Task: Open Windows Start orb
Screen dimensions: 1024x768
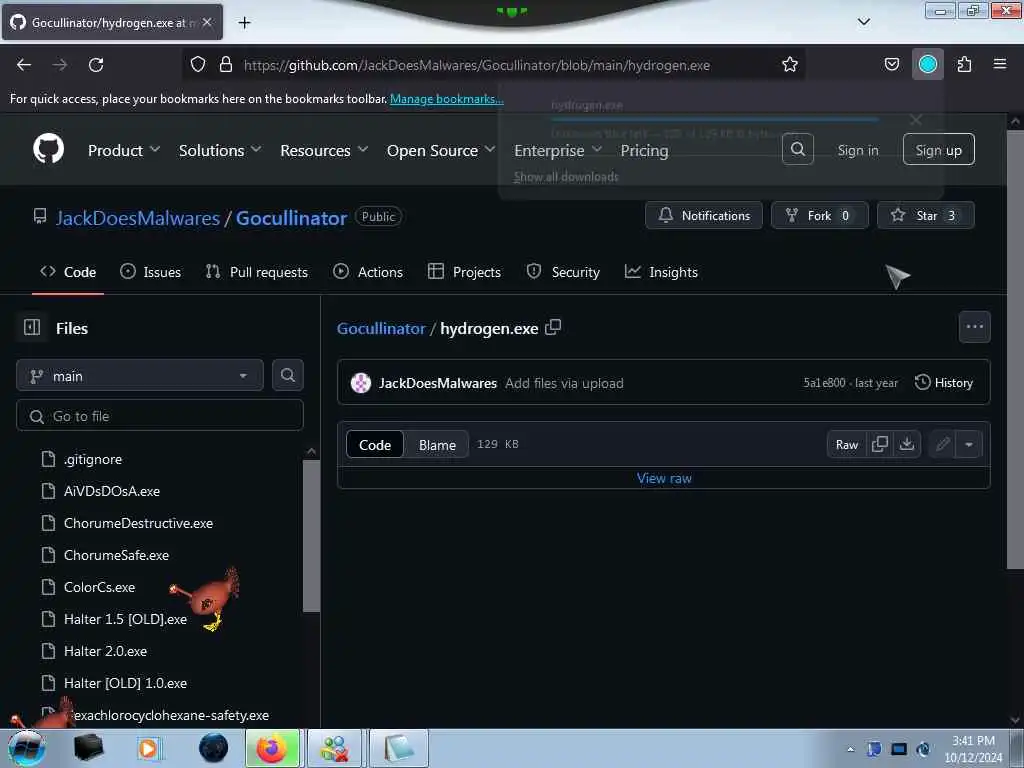Action: 27,748
